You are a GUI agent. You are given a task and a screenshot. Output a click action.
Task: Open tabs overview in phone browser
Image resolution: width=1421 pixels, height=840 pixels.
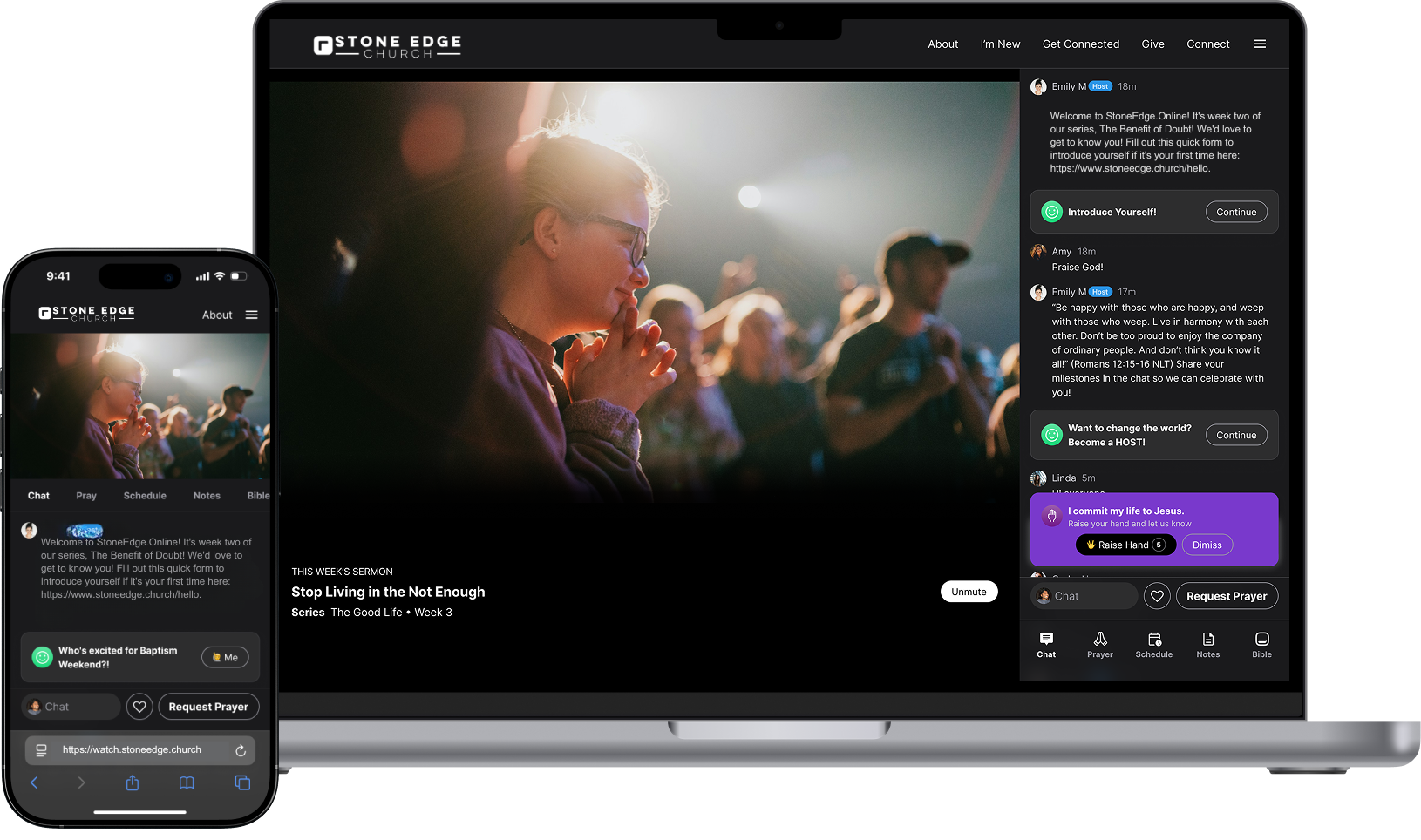click(x=242, y=782)
